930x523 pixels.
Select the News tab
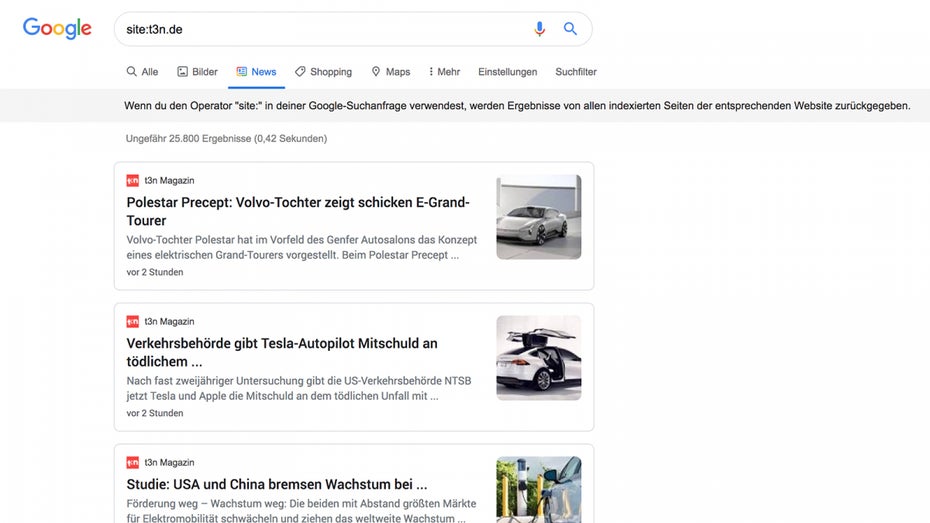pyautogui.click(x=256, y=72)
